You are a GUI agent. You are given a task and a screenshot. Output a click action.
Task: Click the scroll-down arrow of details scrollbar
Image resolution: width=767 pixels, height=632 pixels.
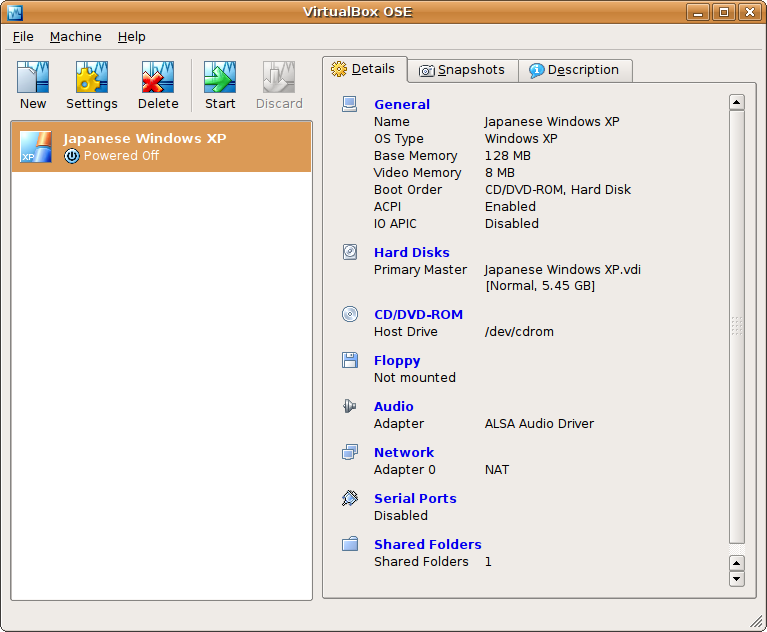736,579
